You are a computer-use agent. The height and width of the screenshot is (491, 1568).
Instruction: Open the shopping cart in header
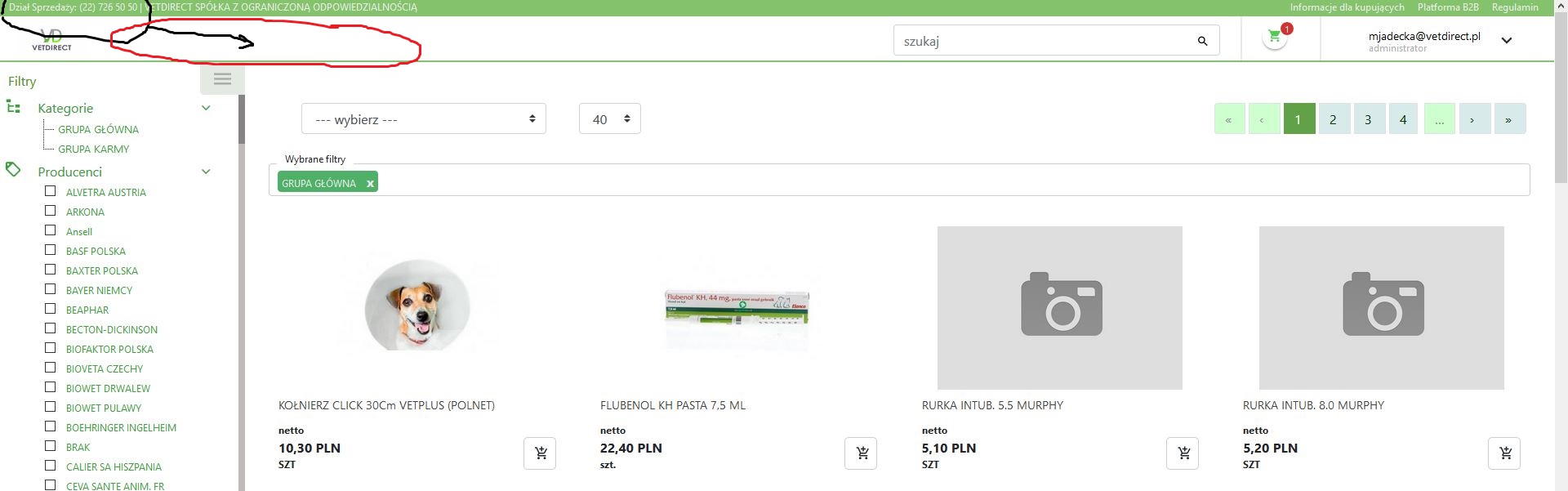(1275, 37)
